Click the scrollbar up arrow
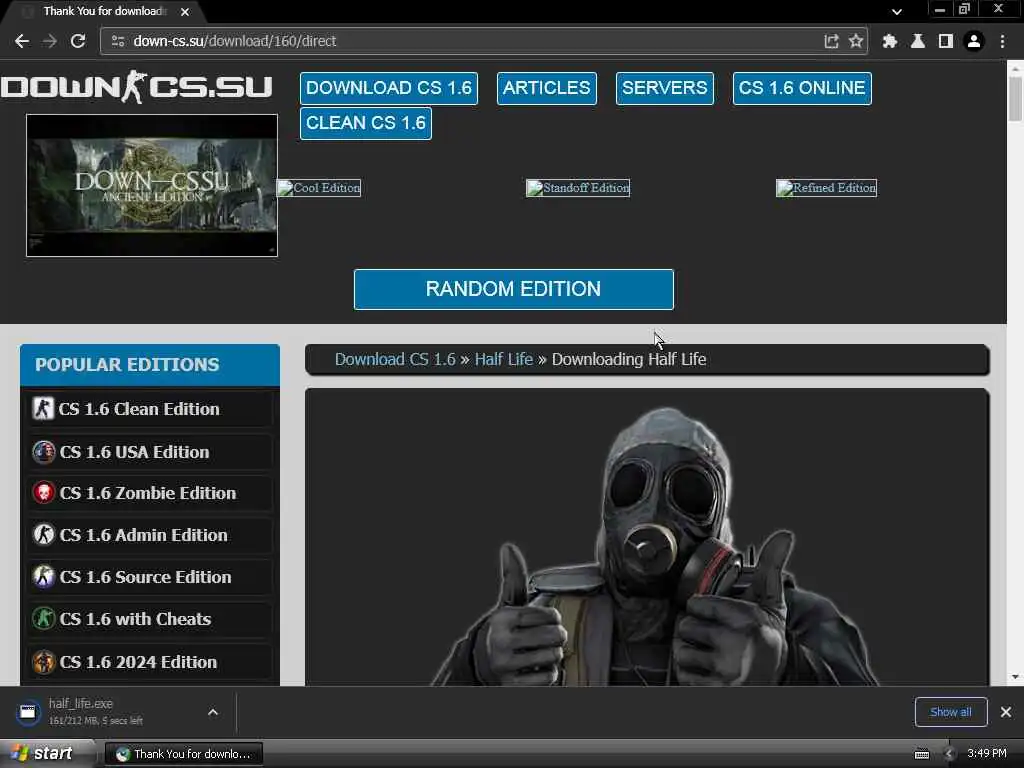 (x=1015, y=67)
